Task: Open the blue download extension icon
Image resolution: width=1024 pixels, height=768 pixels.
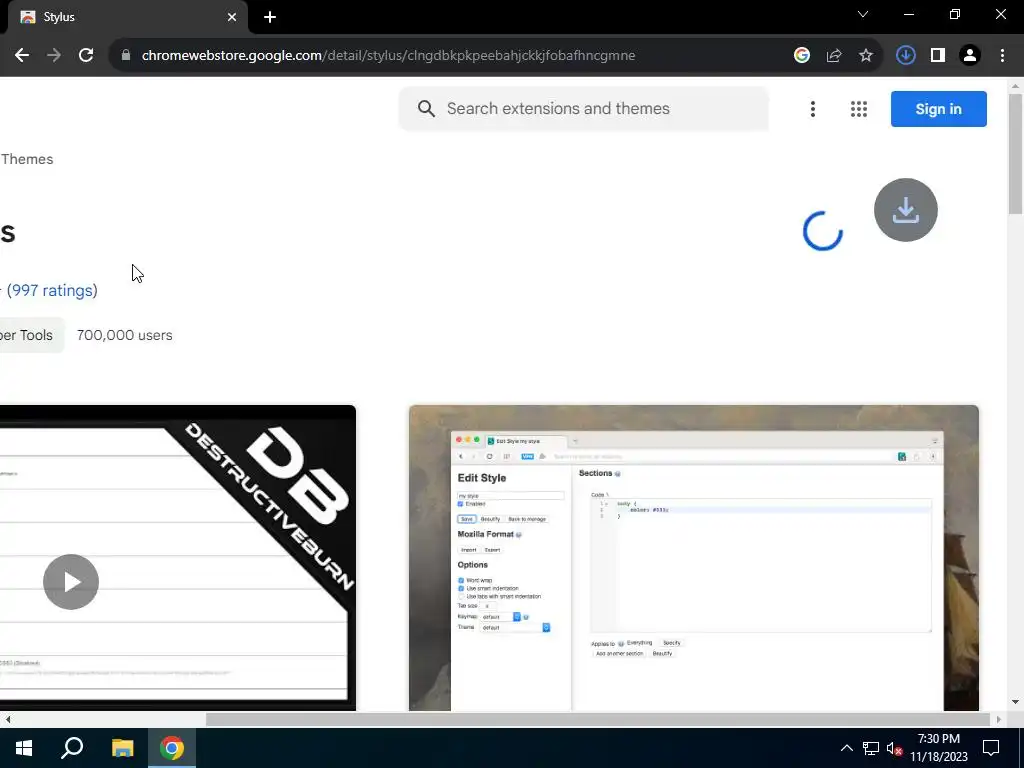Action: 905,56
